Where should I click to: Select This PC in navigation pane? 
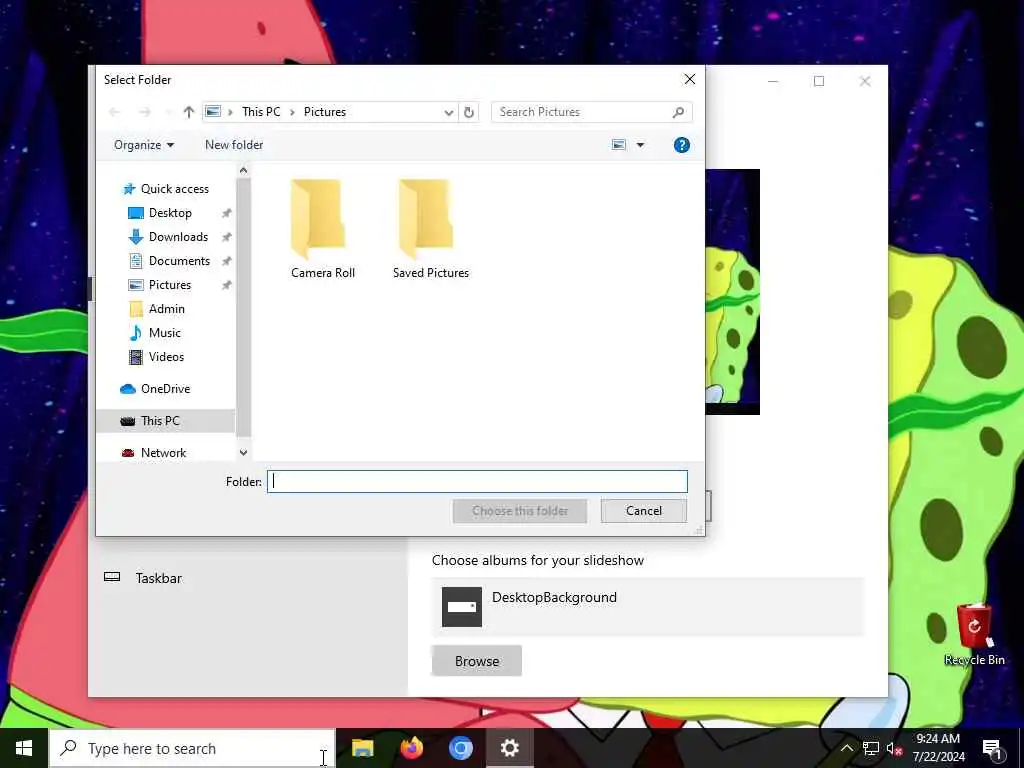(165, 421)
